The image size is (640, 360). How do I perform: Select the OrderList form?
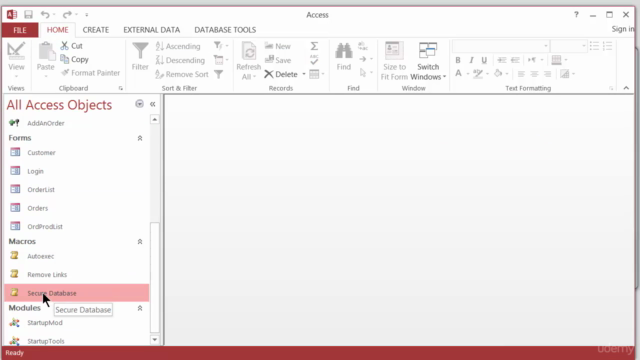(x=77, y=189)
